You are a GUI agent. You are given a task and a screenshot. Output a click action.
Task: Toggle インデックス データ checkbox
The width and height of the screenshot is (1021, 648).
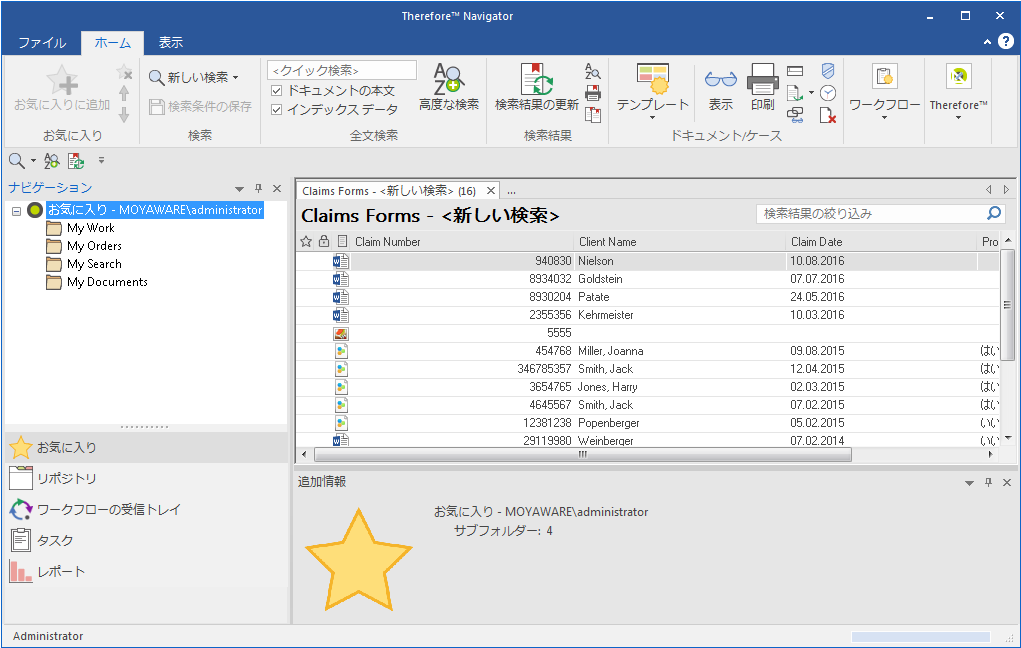277,109
